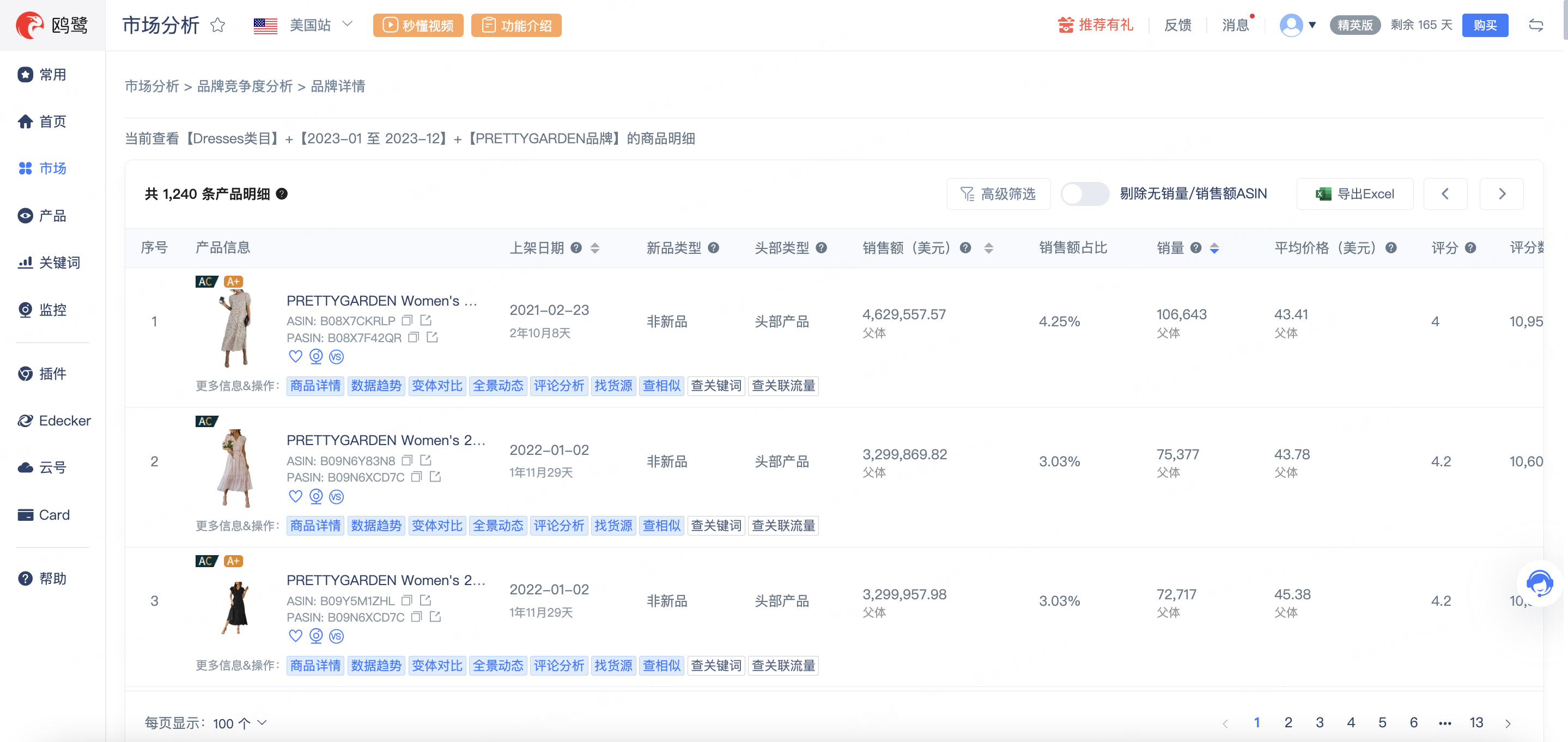Open 监控 in the sidebar

click(42, 310)
